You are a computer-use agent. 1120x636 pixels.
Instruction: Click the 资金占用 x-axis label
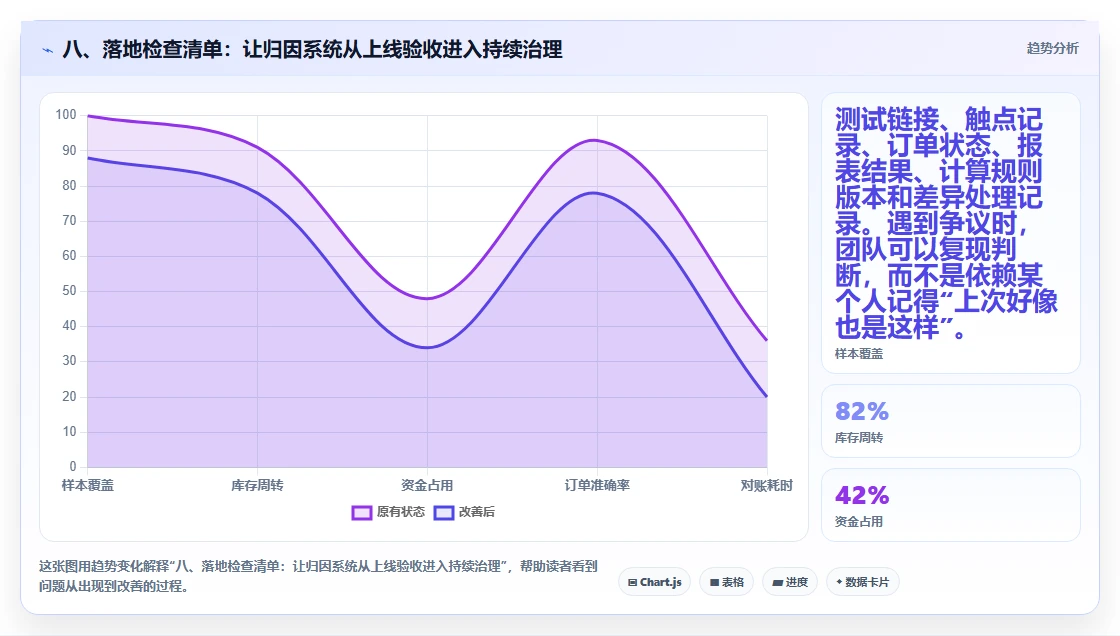click(x=427, y=486)
